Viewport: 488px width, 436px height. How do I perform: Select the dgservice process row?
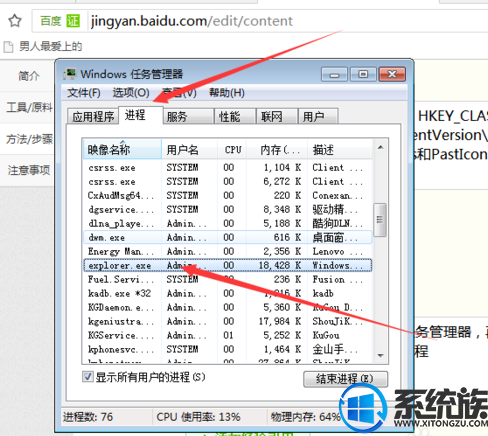click(228, 209)
